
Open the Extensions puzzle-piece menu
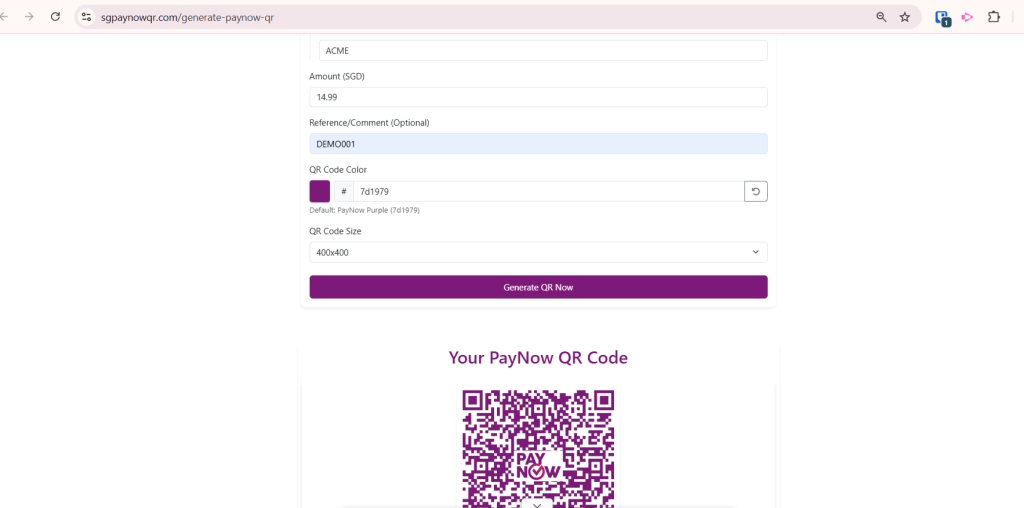click(994, 17)
